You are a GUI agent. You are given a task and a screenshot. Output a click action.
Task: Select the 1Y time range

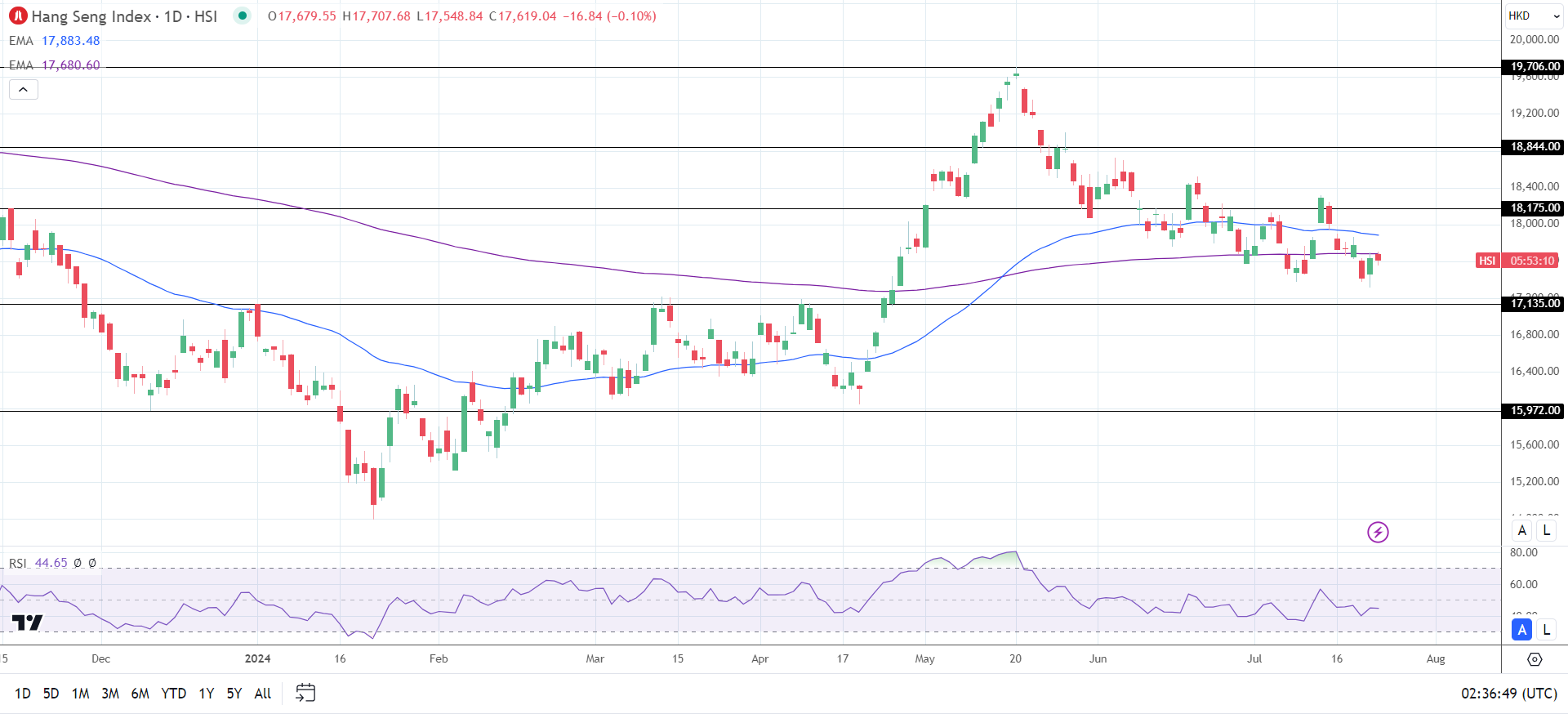pyautogui.click(x=207, y=694)
